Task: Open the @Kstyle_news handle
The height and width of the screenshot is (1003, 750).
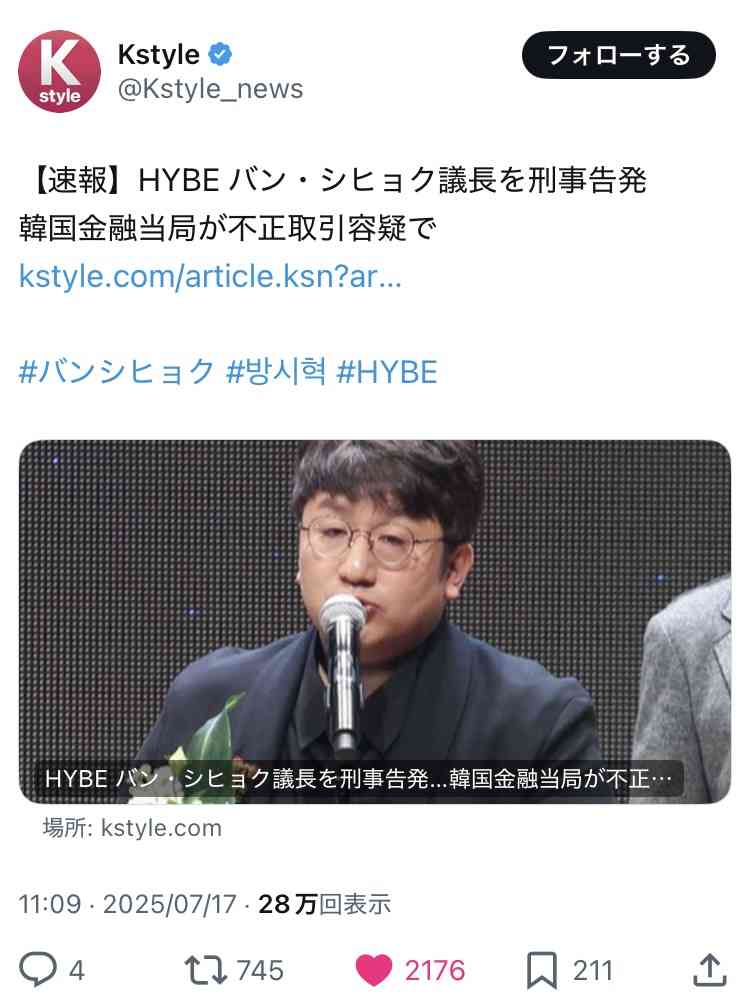Action: (211, 89)
